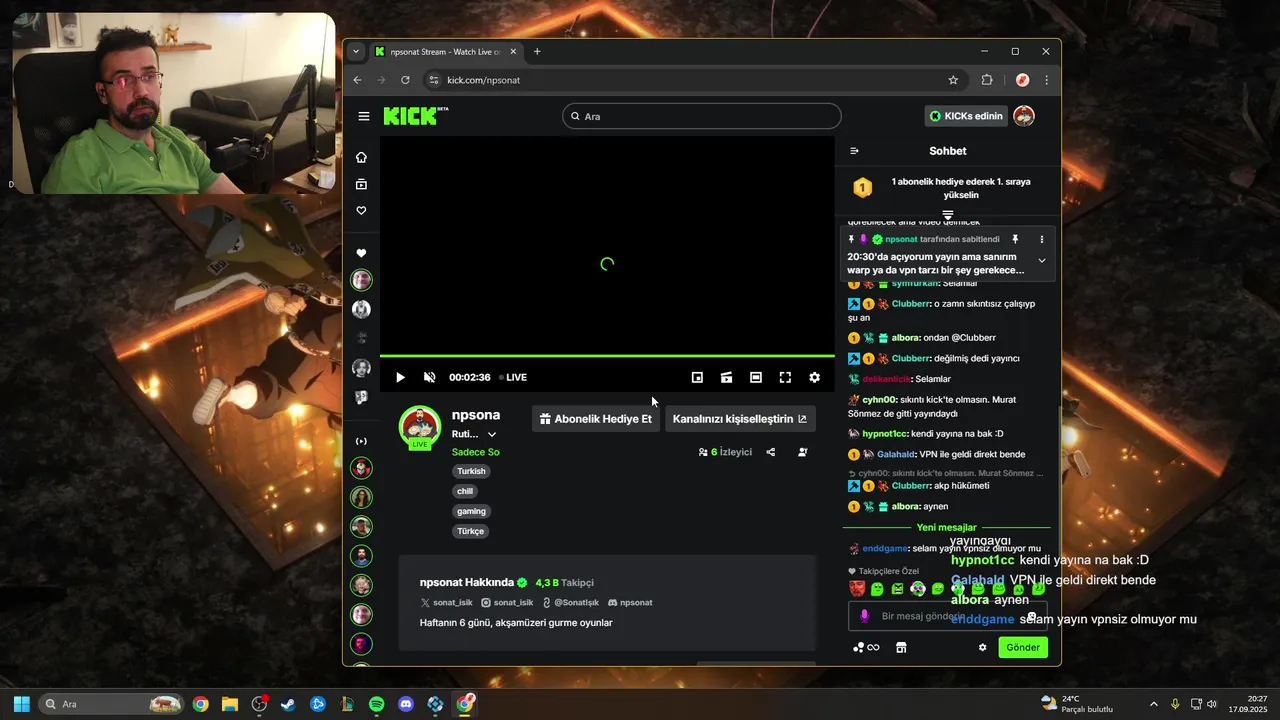Open a new Chrome tab

point(537,51)
